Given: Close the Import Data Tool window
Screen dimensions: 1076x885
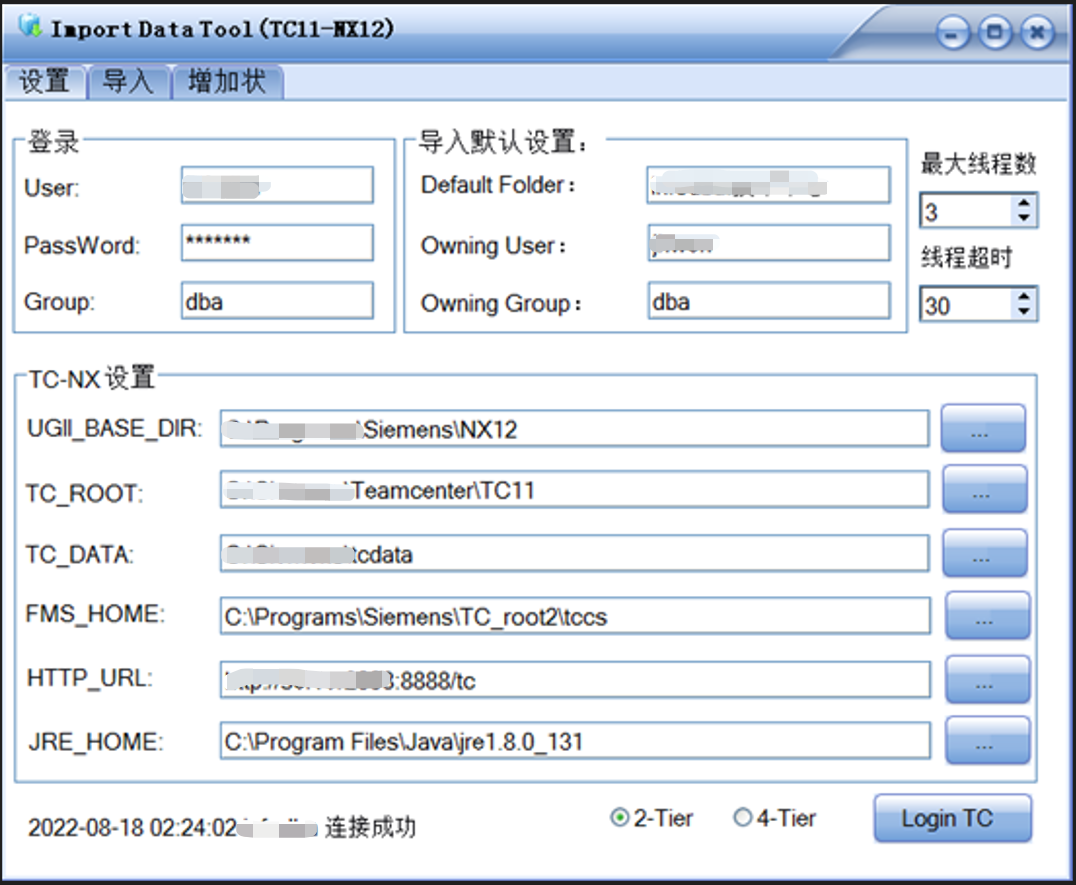Looking at the screenshot, I should pyautogui.click(x=1037, y=32).
